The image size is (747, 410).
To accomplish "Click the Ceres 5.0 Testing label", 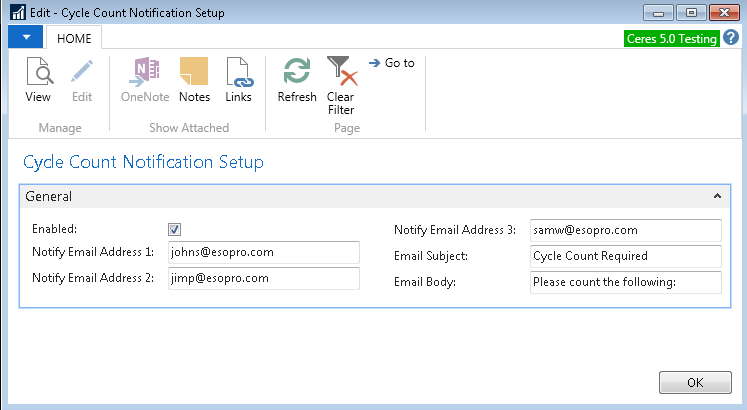I will (671, 38).
